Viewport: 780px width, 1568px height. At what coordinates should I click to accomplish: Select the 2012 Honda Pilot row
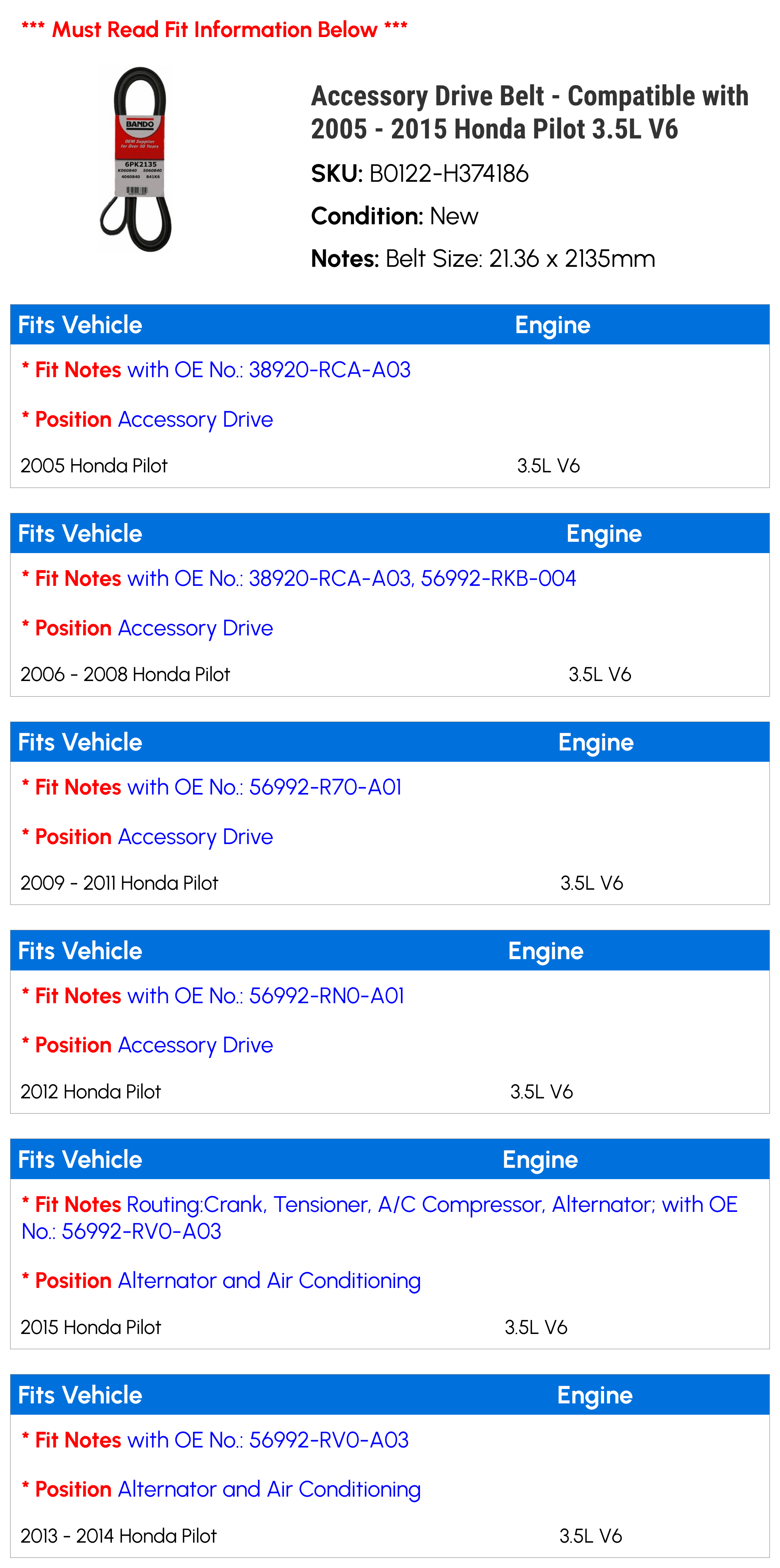point(390,1092)
